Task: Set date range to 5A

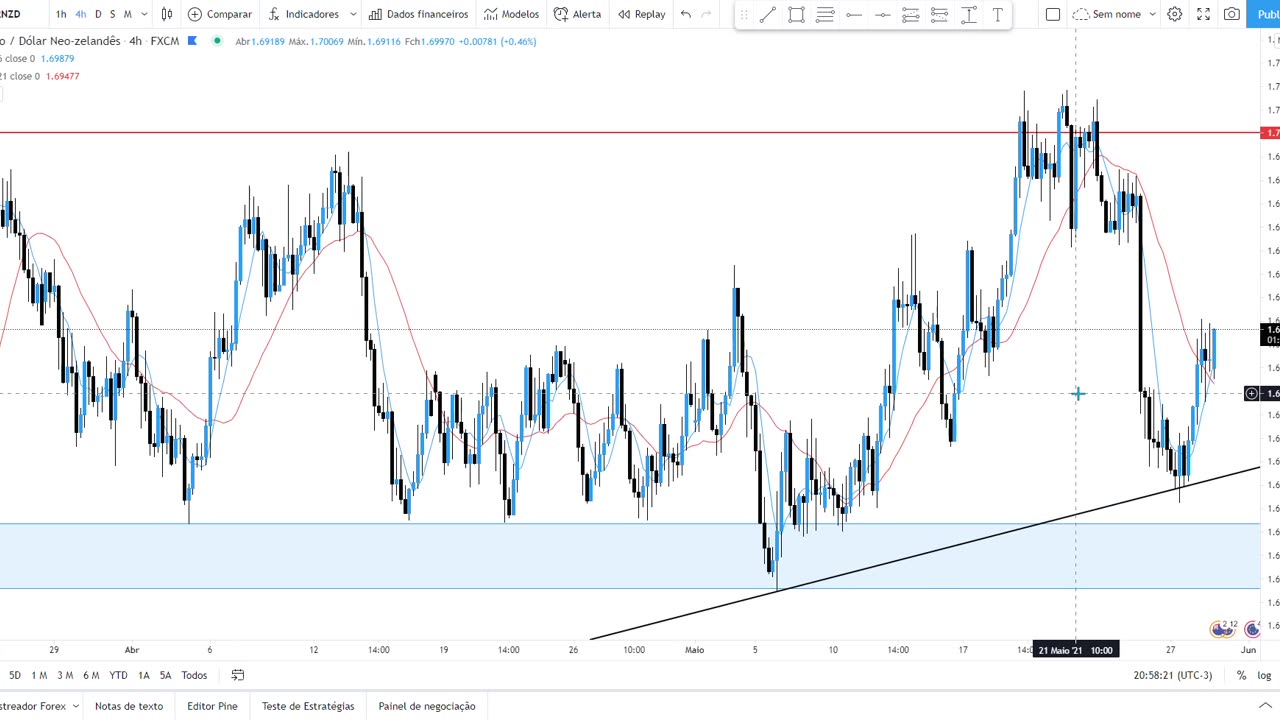Action: click(165, 675)
